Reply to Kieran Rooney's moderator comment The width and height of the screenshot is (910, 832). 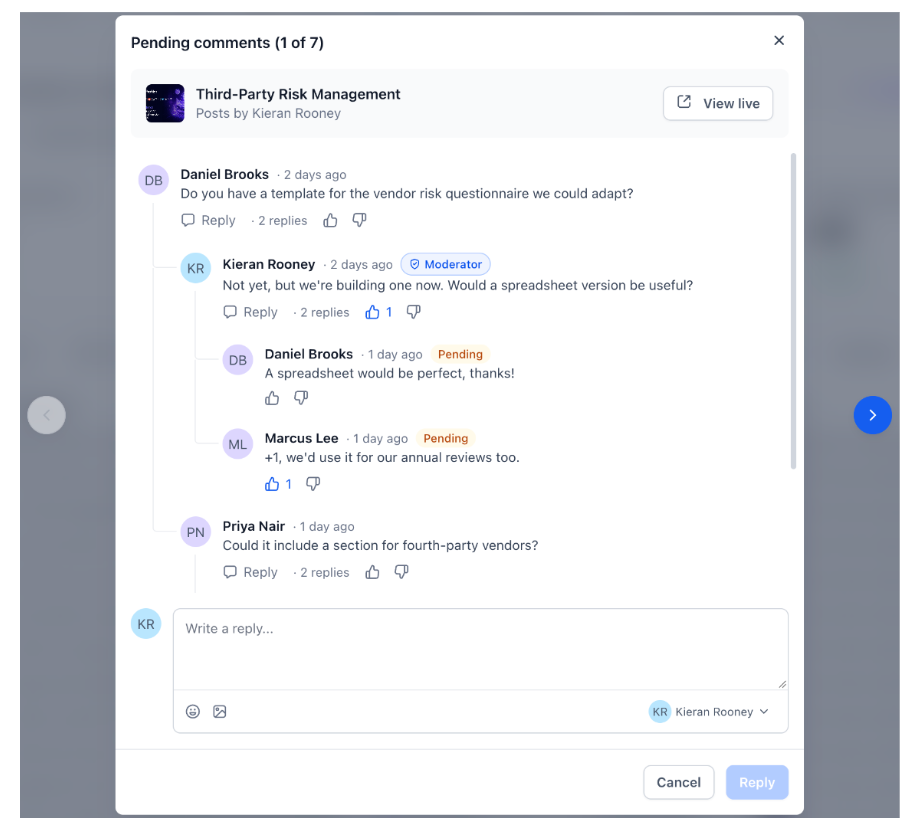tap(251, 312)
